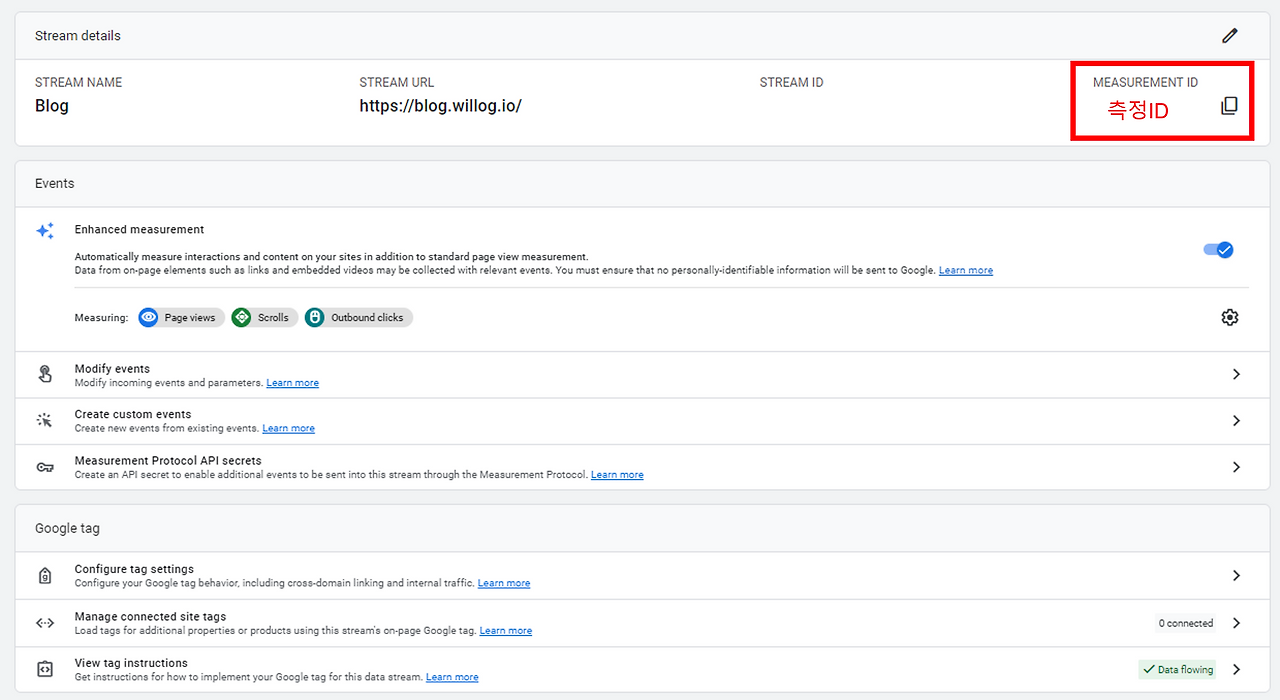The image size is (1280, 700).
Task: Copy the measurement ID with copy icon
Action: tap(1230, 106)
